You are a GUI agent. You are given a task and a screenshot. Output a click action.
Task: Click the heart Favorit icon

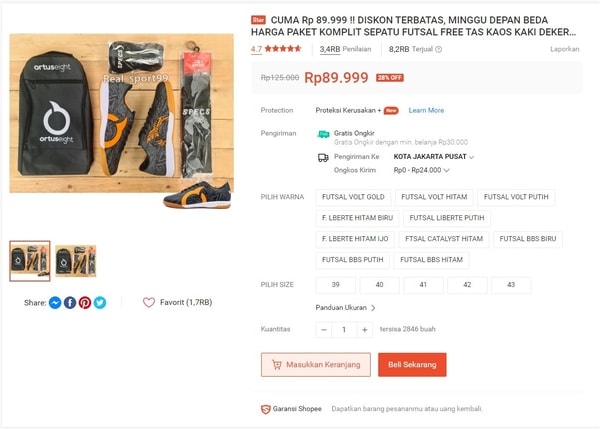[x=149, y=302]
